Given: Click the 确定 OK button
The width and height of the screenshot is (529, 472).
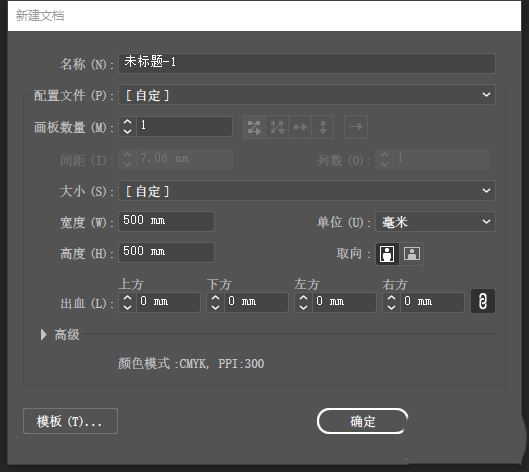Looking at the screenshot, I should 362,421.
